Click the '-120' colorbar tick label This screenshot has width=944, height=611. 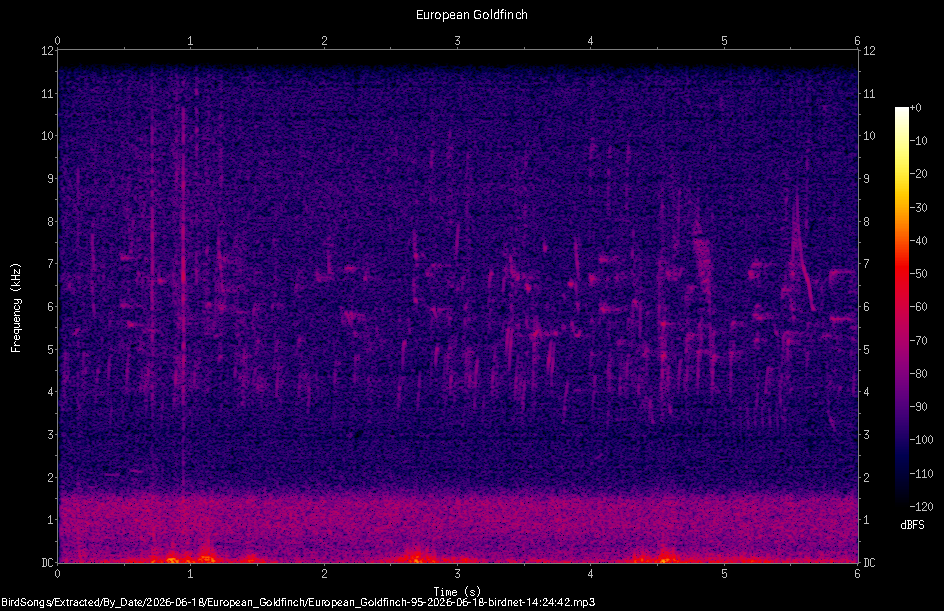921,507
